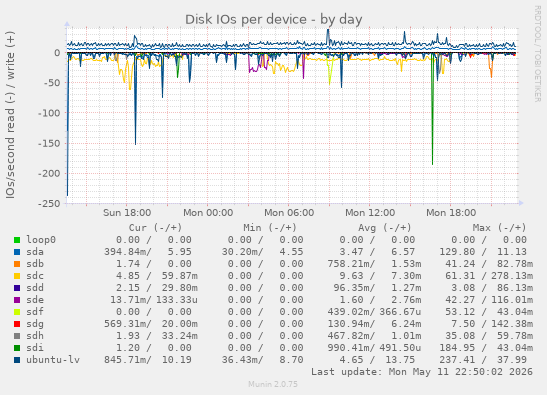The image size is (547, 395).
Task: Select the sdd device label
Action: 35,288
